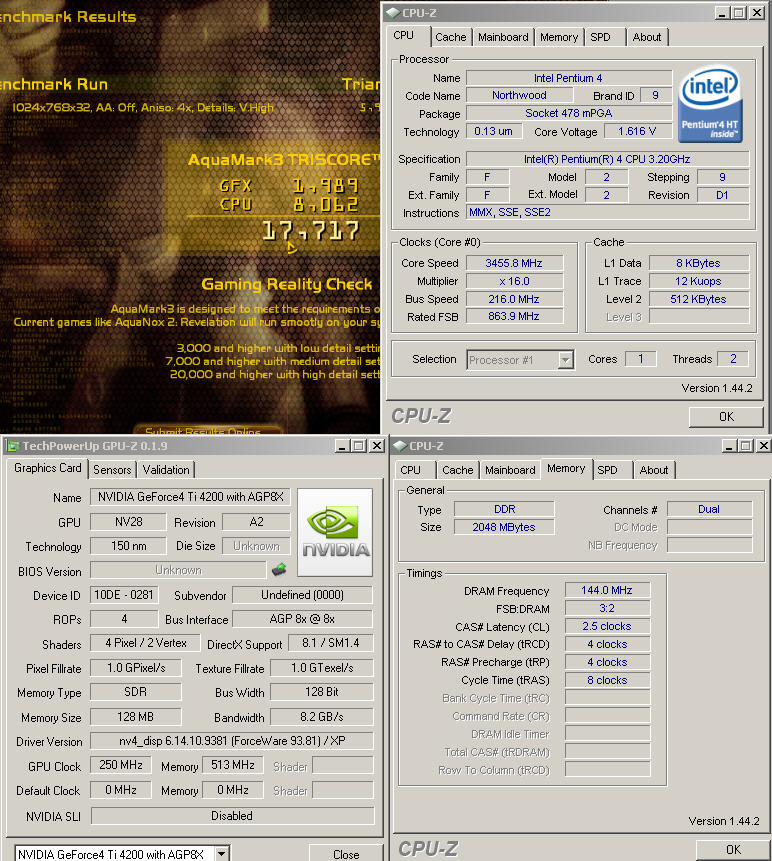Click the Core Voltage 1.616 V value
This screenshot has width=772, height=861.
[637, 131]
